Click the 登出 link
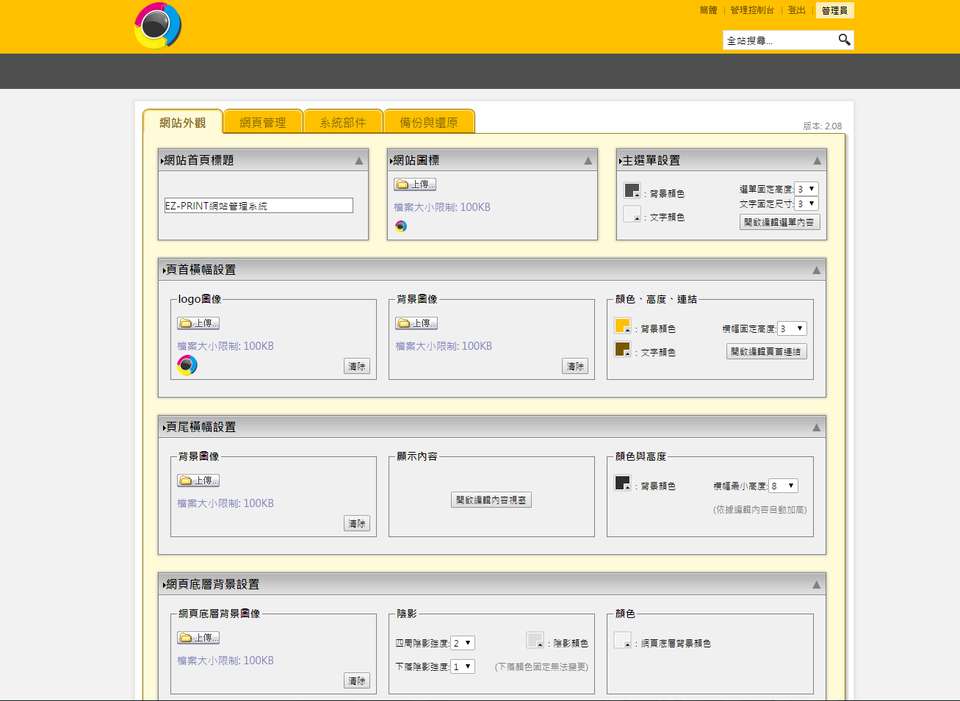The width and height of the screenshot is (960, 701). coord(796,10)
